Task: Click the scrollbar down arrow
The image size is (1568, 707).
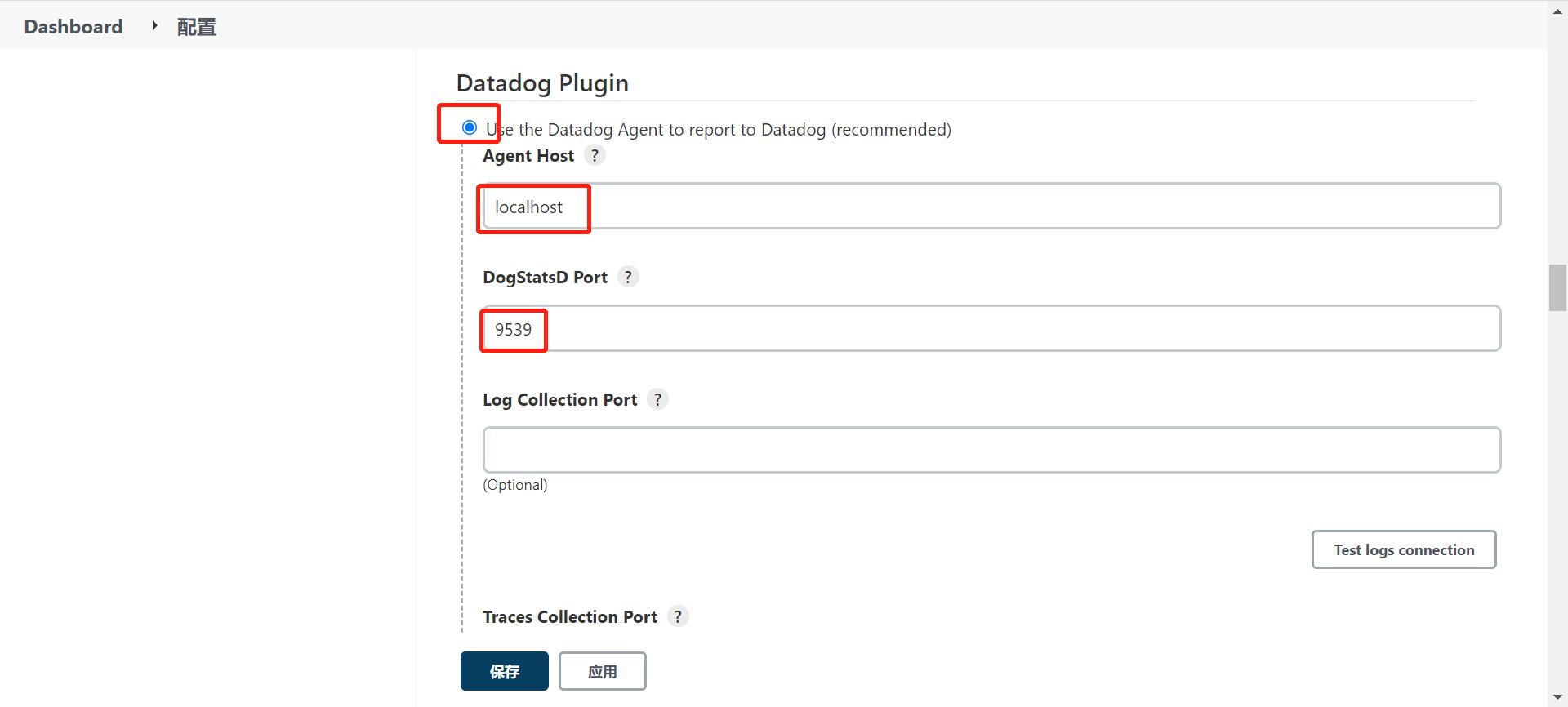Action: [x=1557, y=696]
